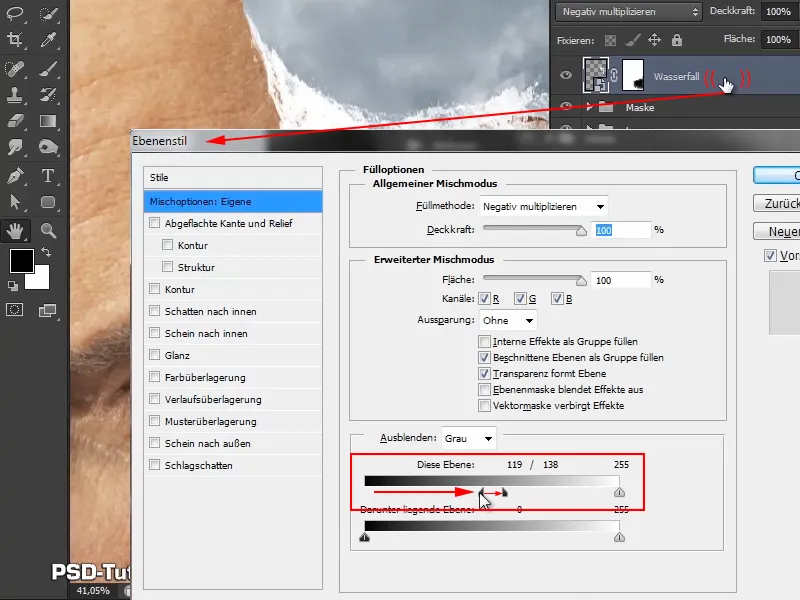Toggle the R channel checkbox
This screenshot has height=600, width=800.
484,298
